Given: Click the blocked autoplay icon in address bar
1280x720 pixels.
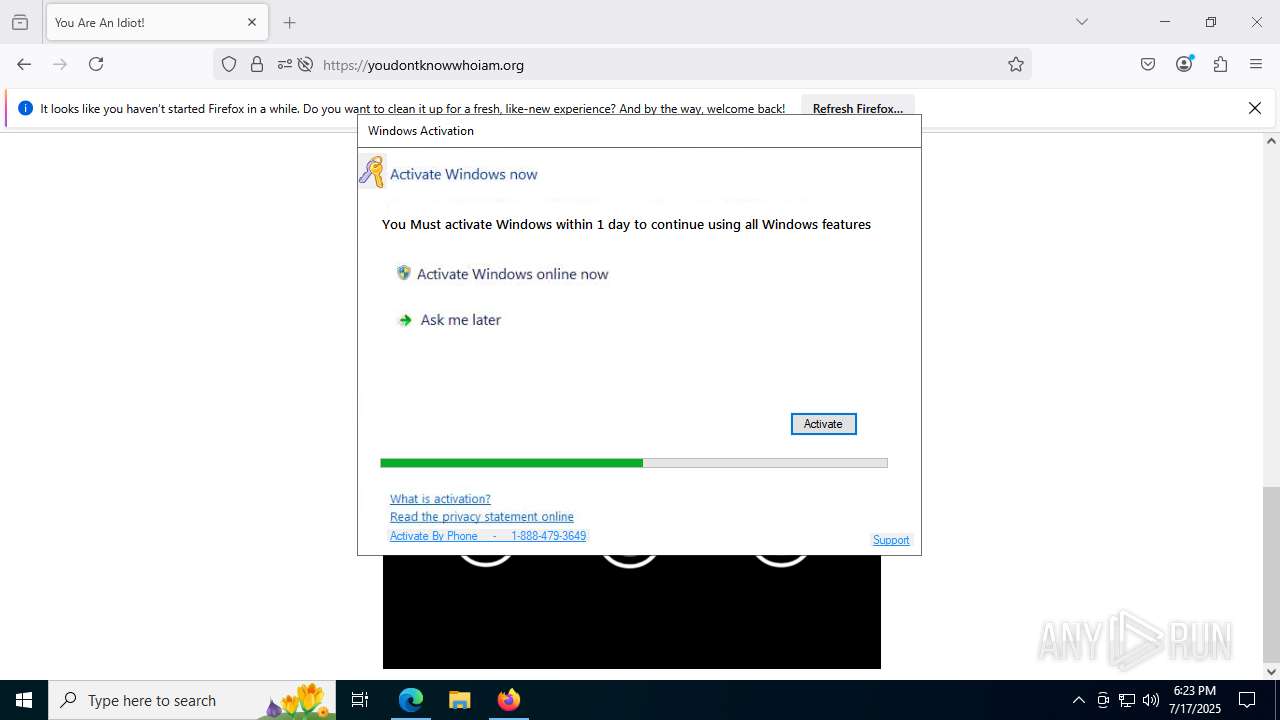Looking at the screenshot, I should (x=306, y=65).
